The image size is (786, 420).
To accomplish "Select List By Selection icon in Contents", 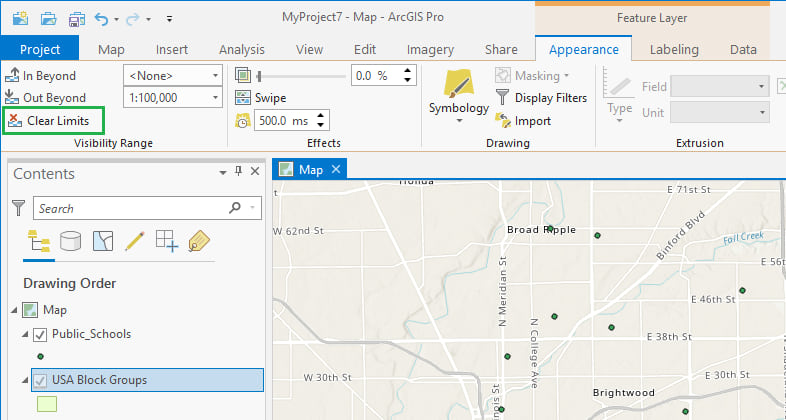I will 103,240.
